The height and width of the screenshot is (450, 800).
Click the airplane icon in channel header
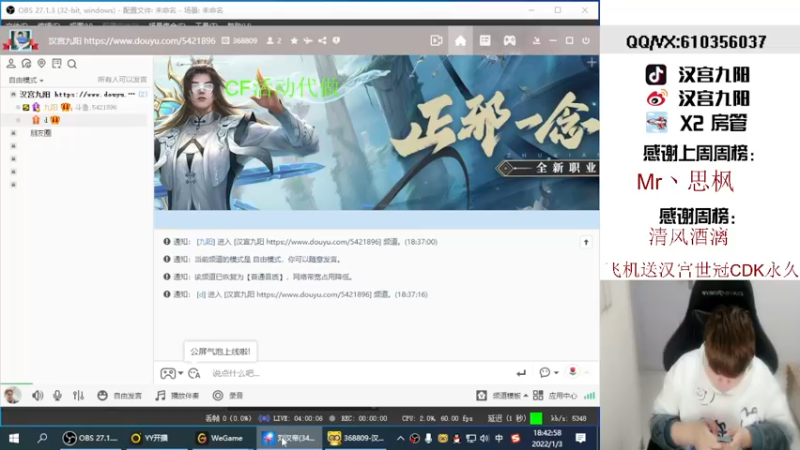(x=308, y=41)
